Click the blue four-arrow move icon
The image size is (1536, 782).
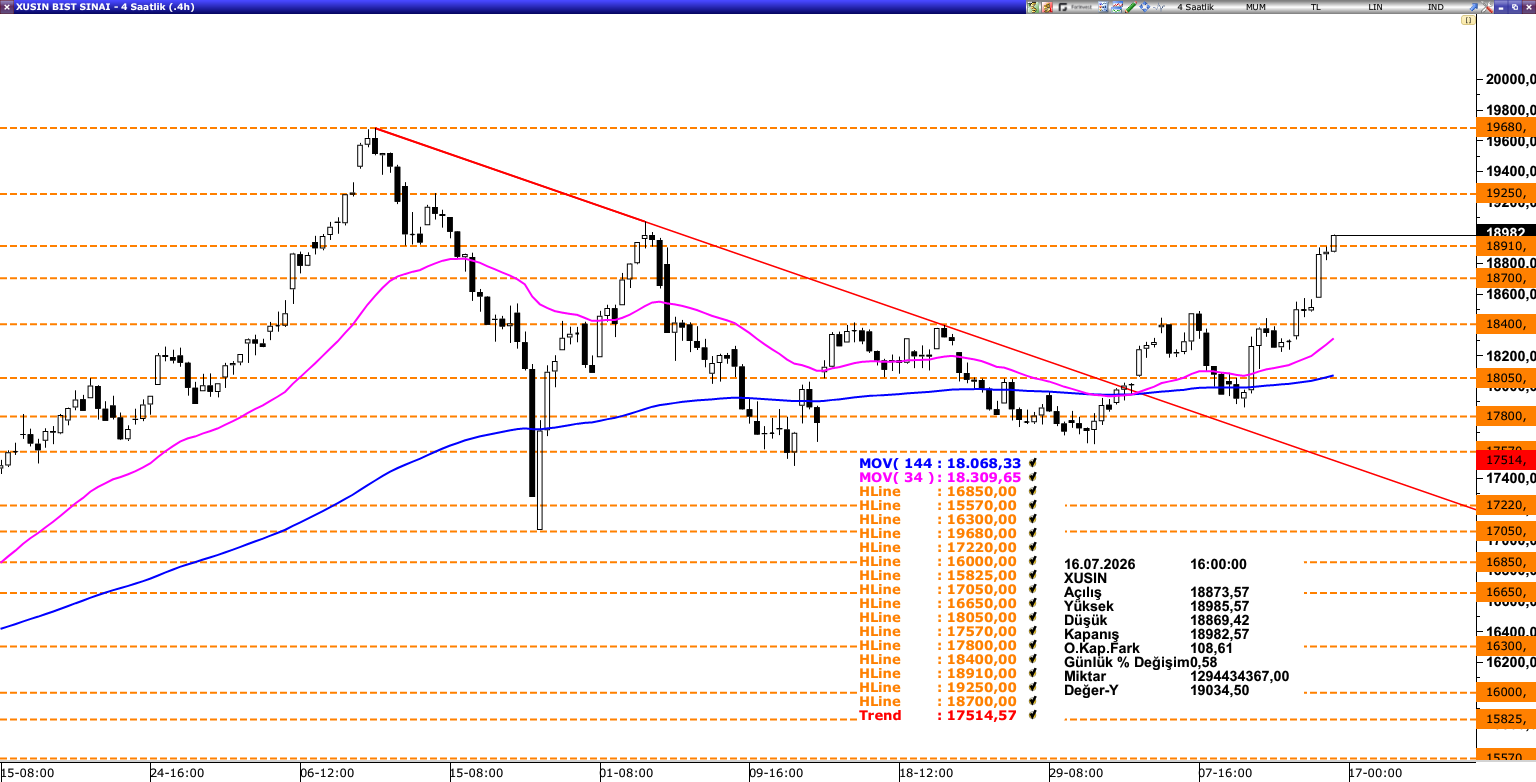click(1145, 7)
